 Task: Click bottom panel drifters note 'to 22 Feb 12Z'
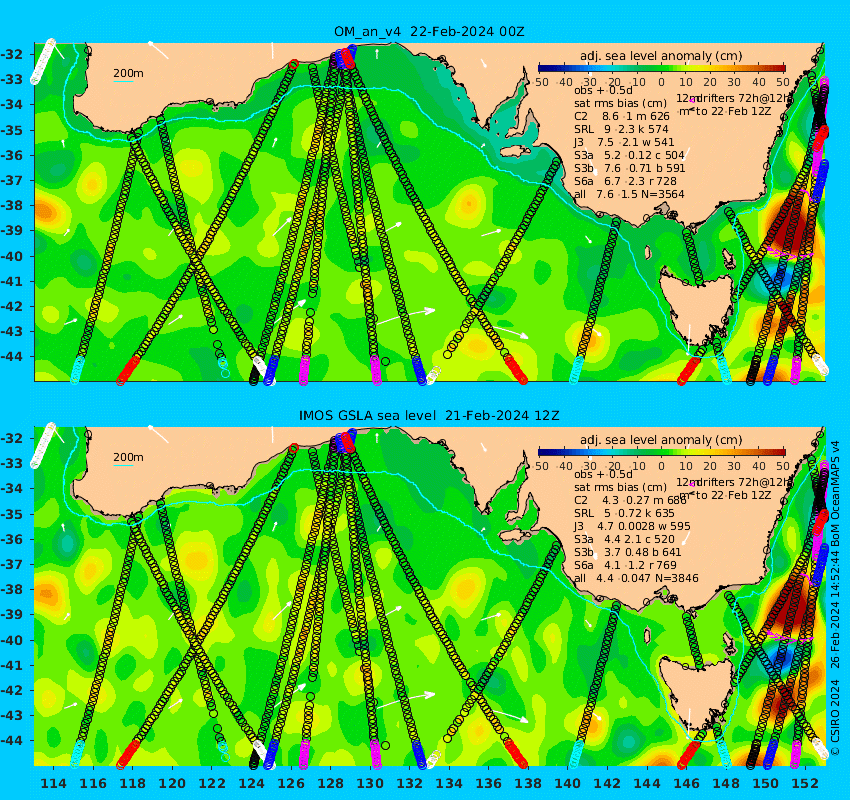coord(733,495)
